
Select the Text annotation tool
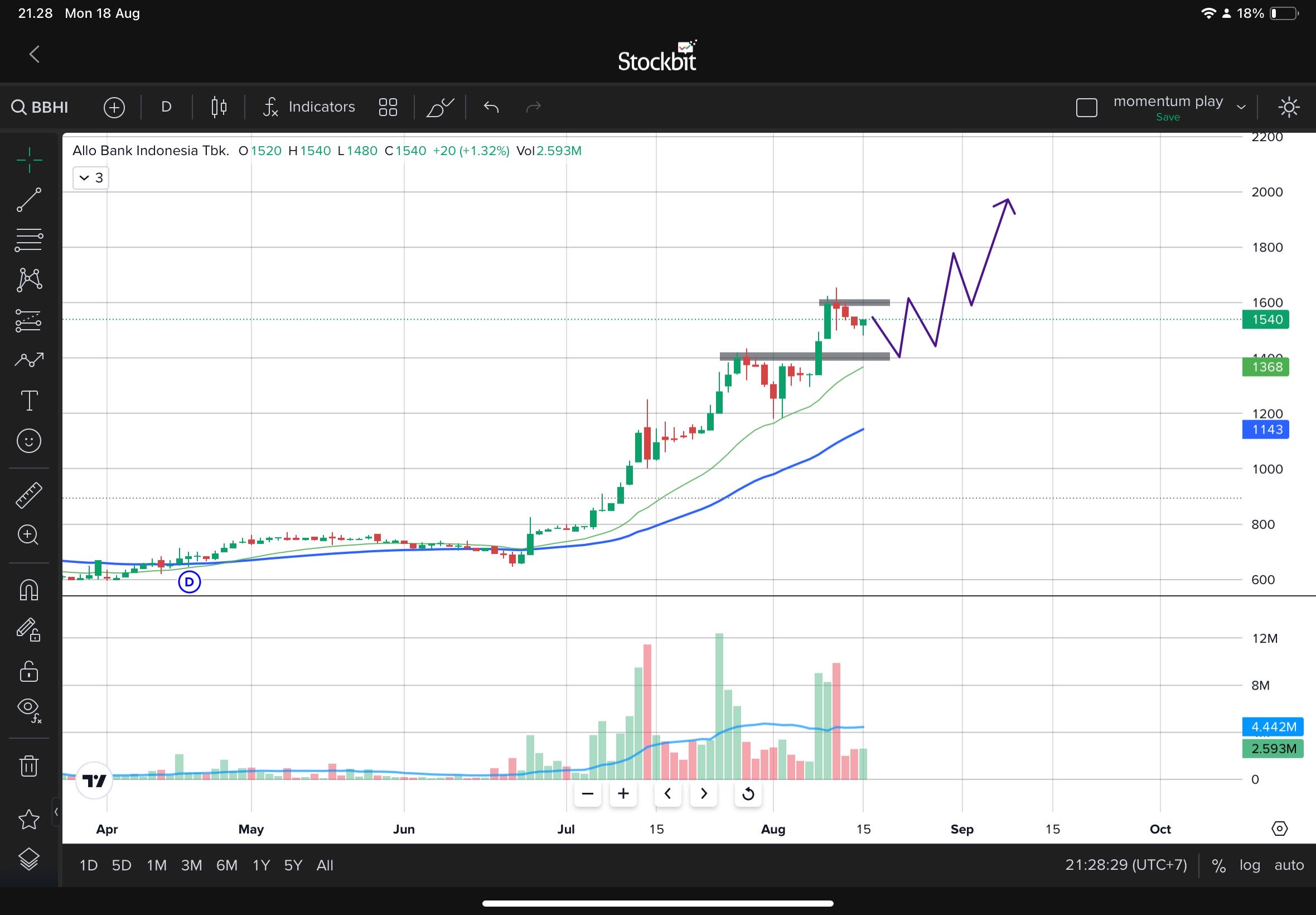29,400
